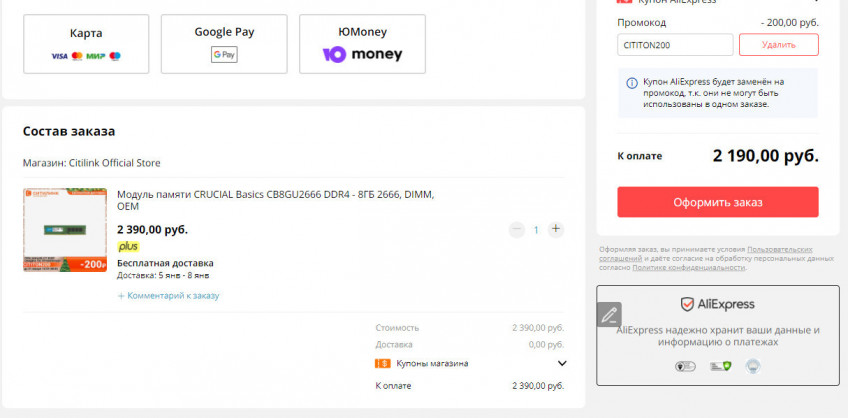The image size is (848, 418).
Task: Click the Удалить promo code button
Action: pos(779,45)
